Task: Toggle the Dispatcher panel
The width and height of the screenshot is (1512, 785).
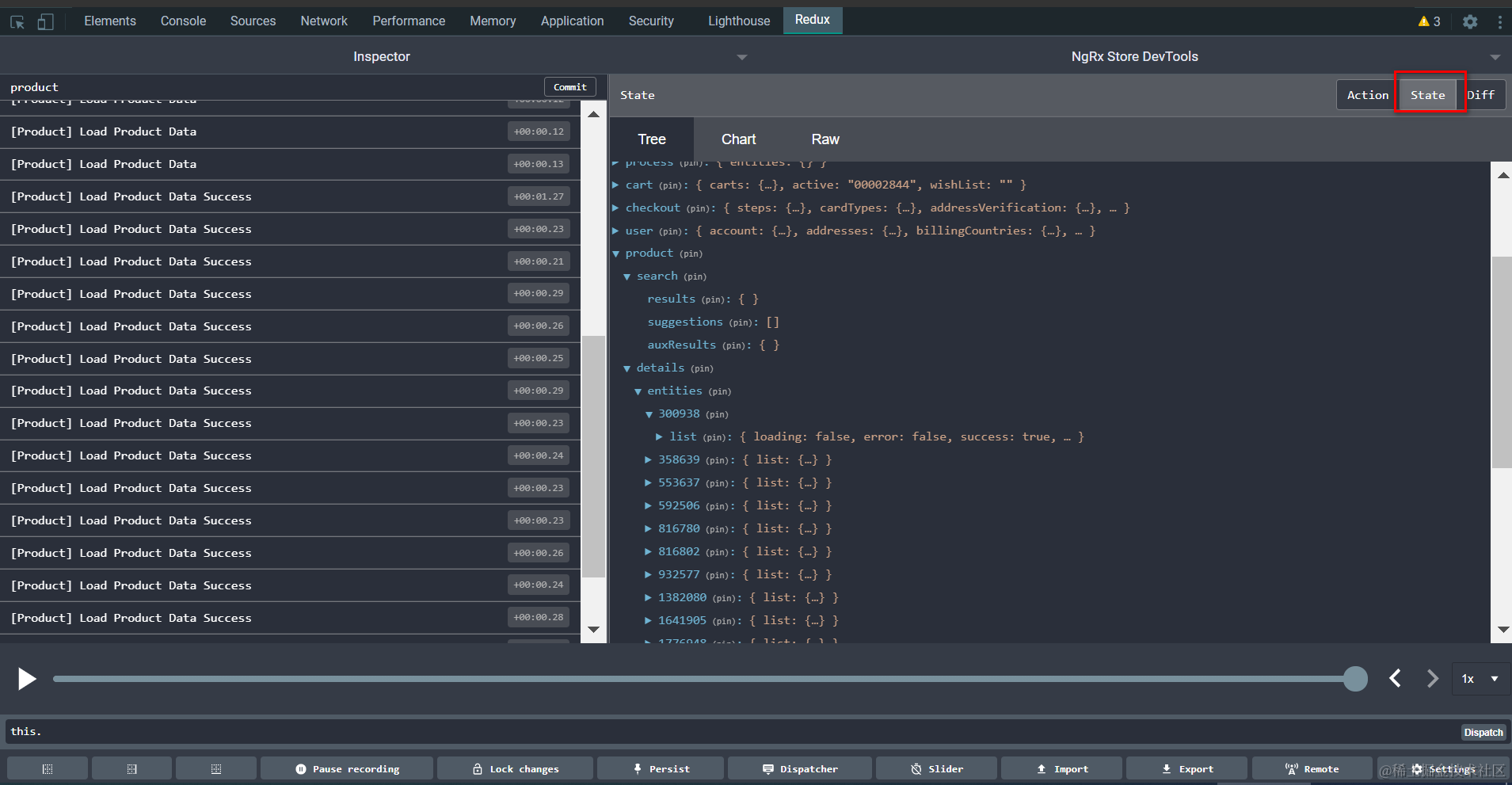Action: [799, 768]
